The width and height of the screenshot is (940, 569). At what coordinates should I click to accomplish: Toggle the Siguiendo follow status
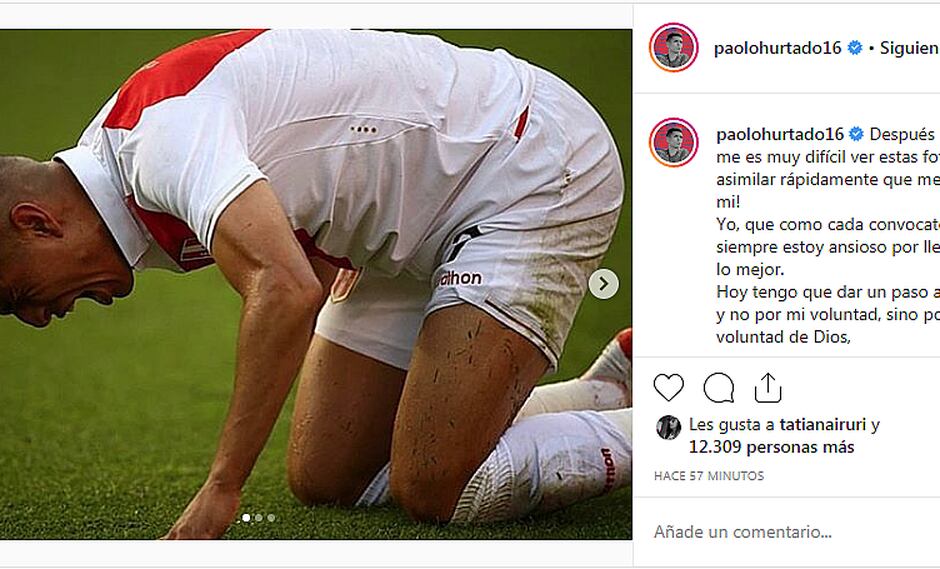coord(909,48)
